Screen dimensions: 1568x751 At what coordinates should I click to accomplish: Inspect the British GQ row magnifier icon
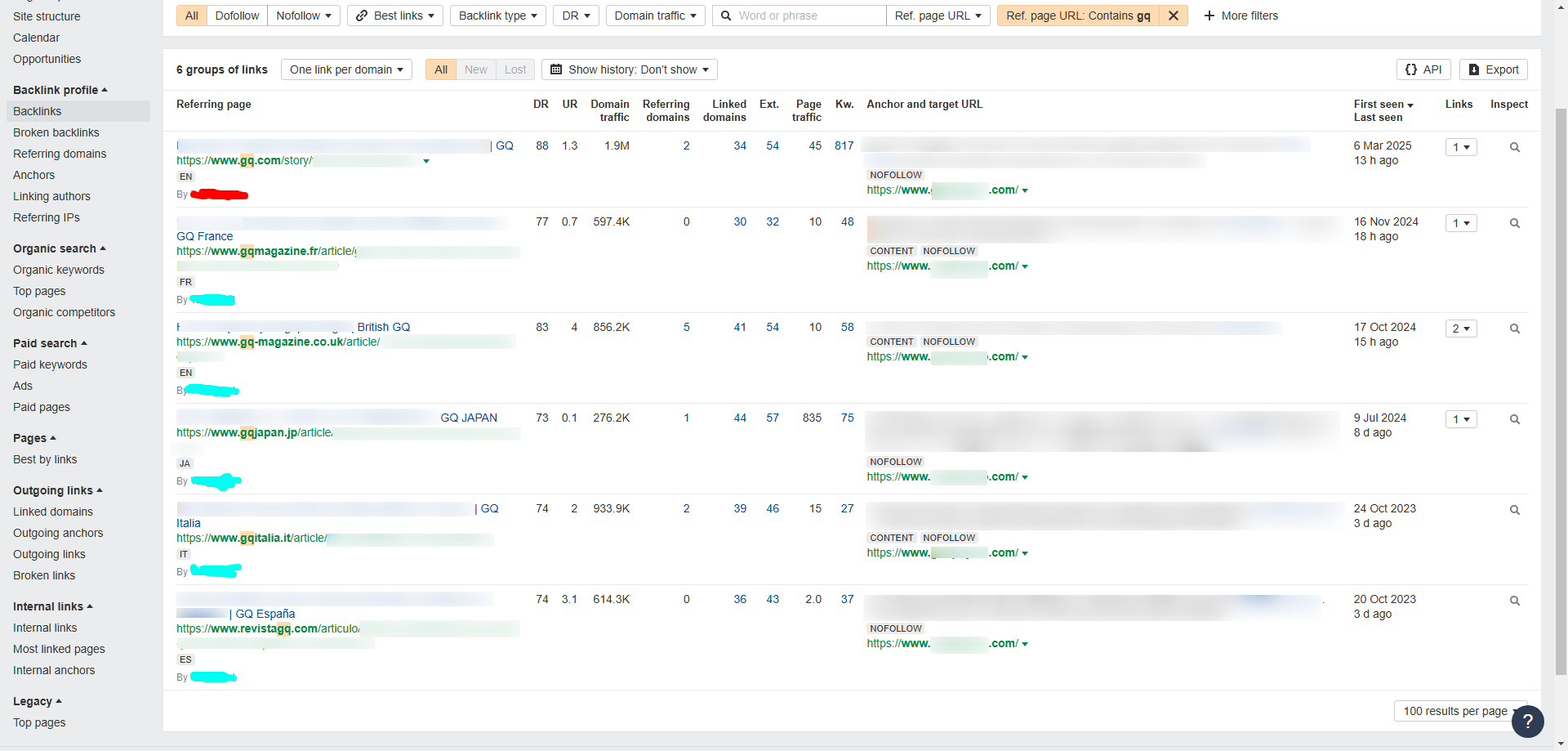[x=1514, y=329]
